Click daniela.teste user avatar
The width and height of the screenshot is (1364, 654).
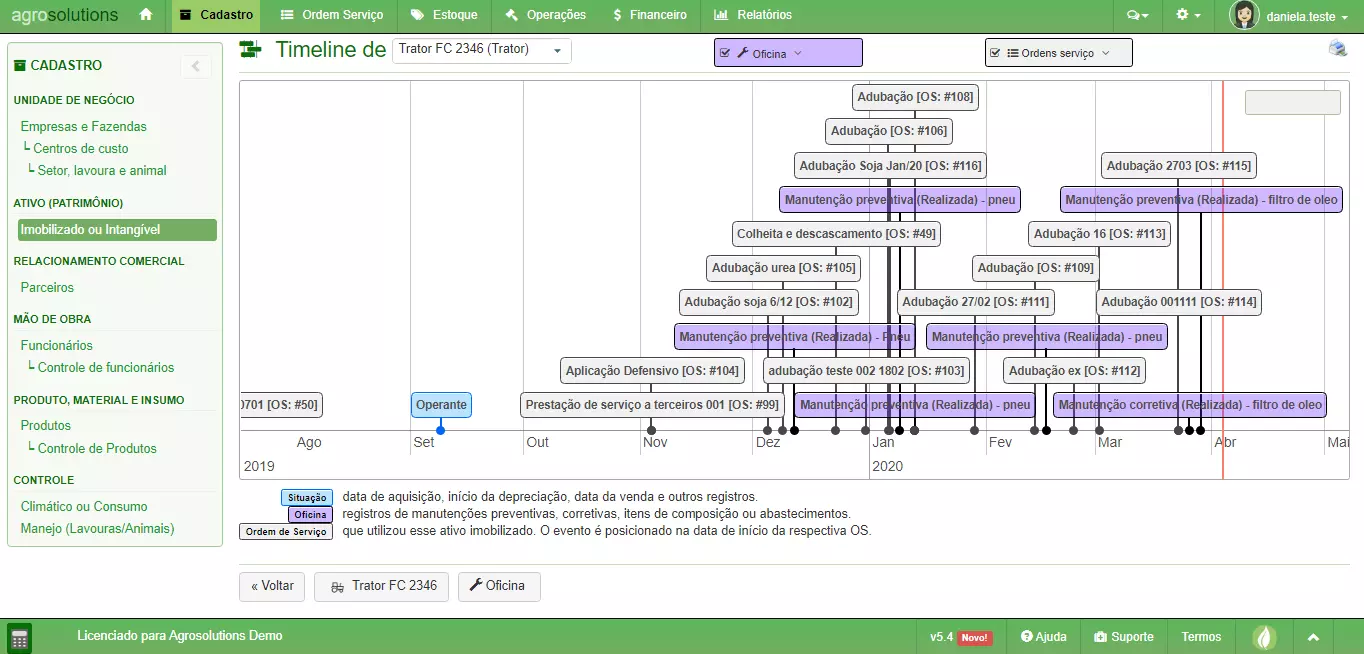pyautogui.click(x=1244, y=15)
